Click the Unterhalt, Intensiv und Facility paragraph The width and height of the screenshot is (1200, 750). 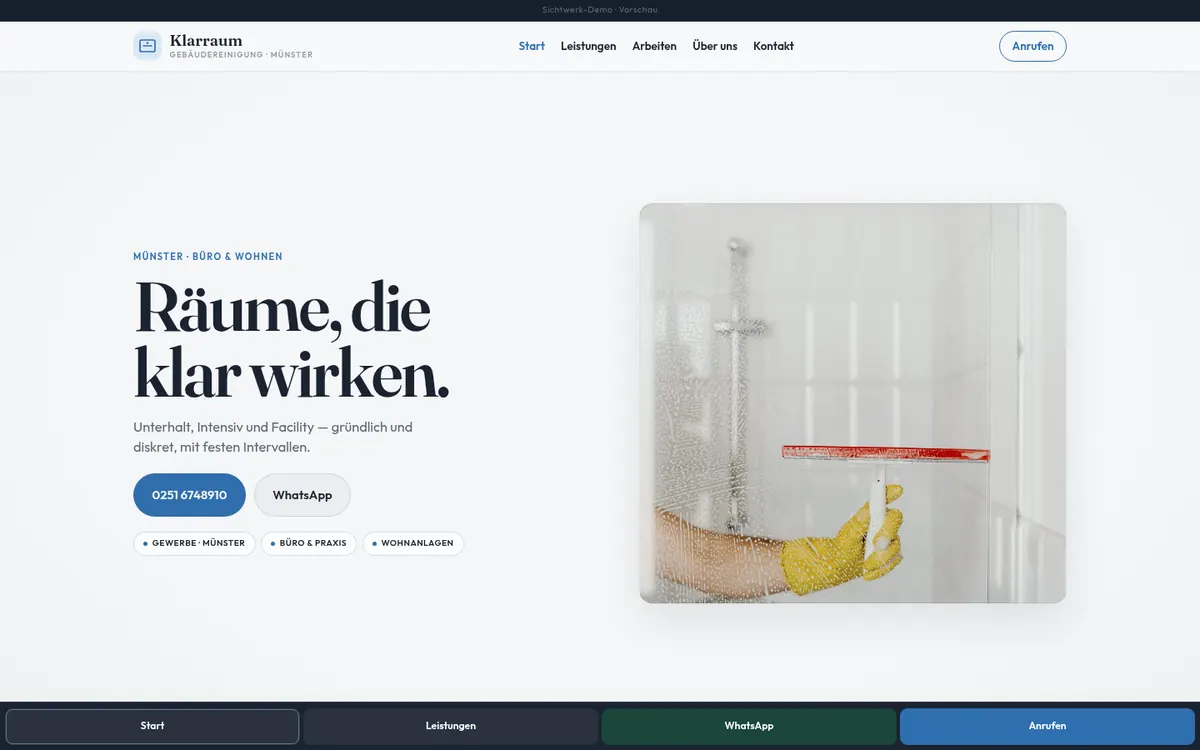[273, 437]
